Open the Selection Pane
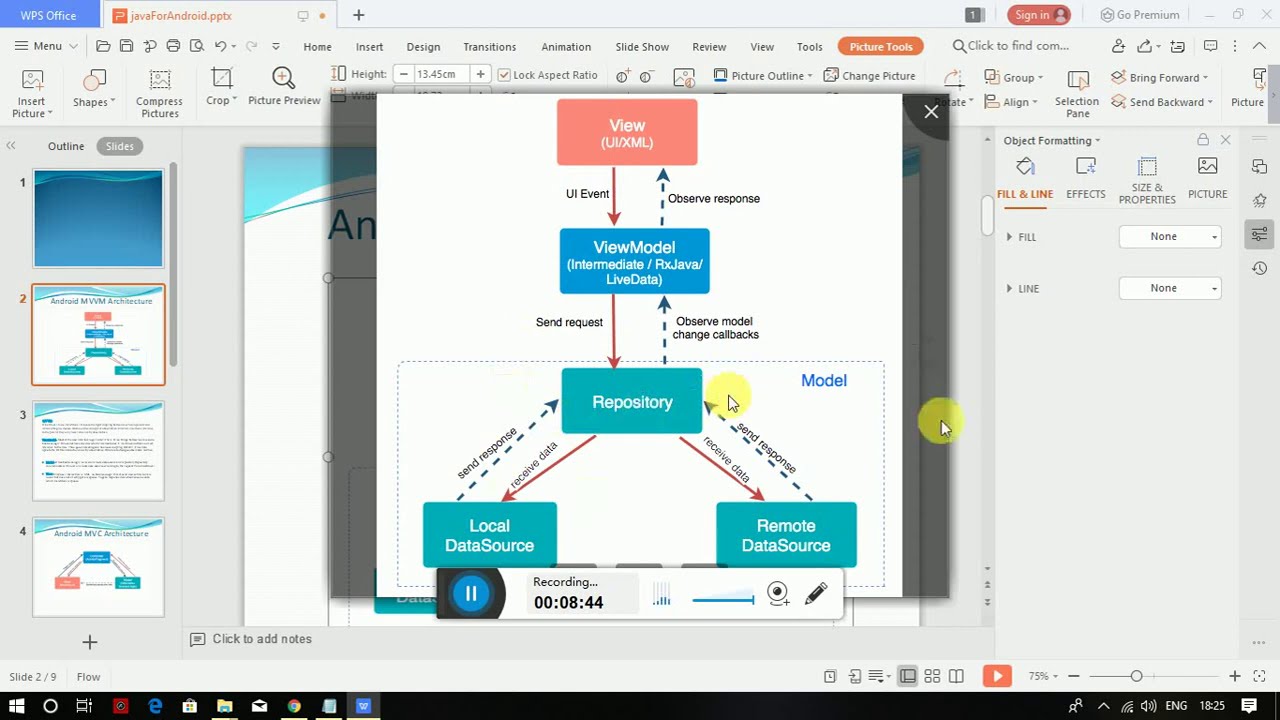Viewport: 1280px width, 720px height. point(1077,93)
